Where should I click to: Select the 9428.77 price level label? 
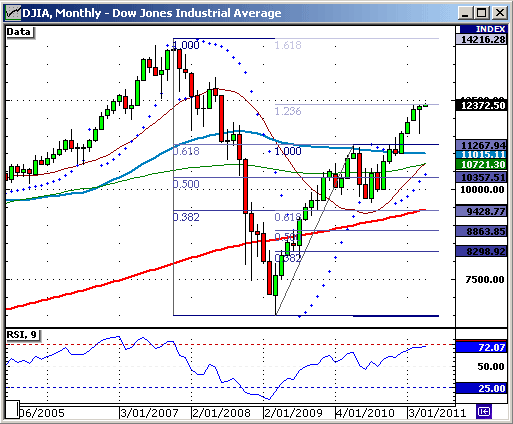[x=481, y=211]
